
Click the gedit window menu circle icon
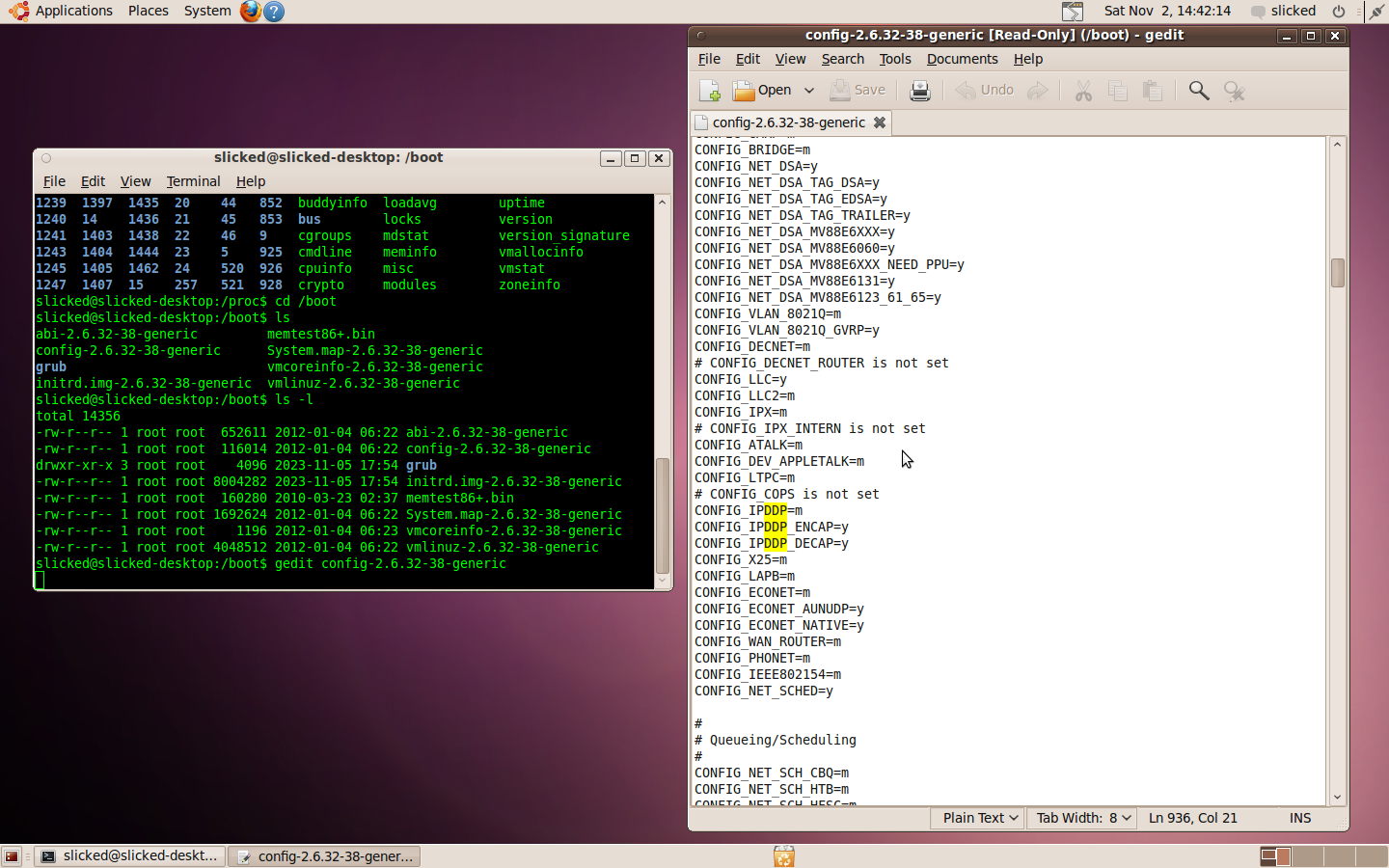pyautogui.click(x=701, y=36)
